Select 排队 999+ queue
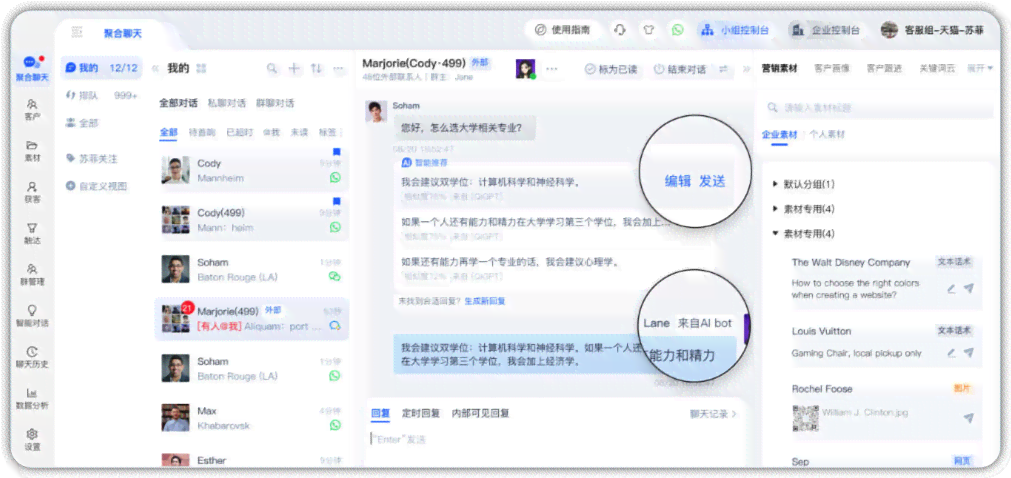Screen dimensions: 1011x478 click(102, 95)
